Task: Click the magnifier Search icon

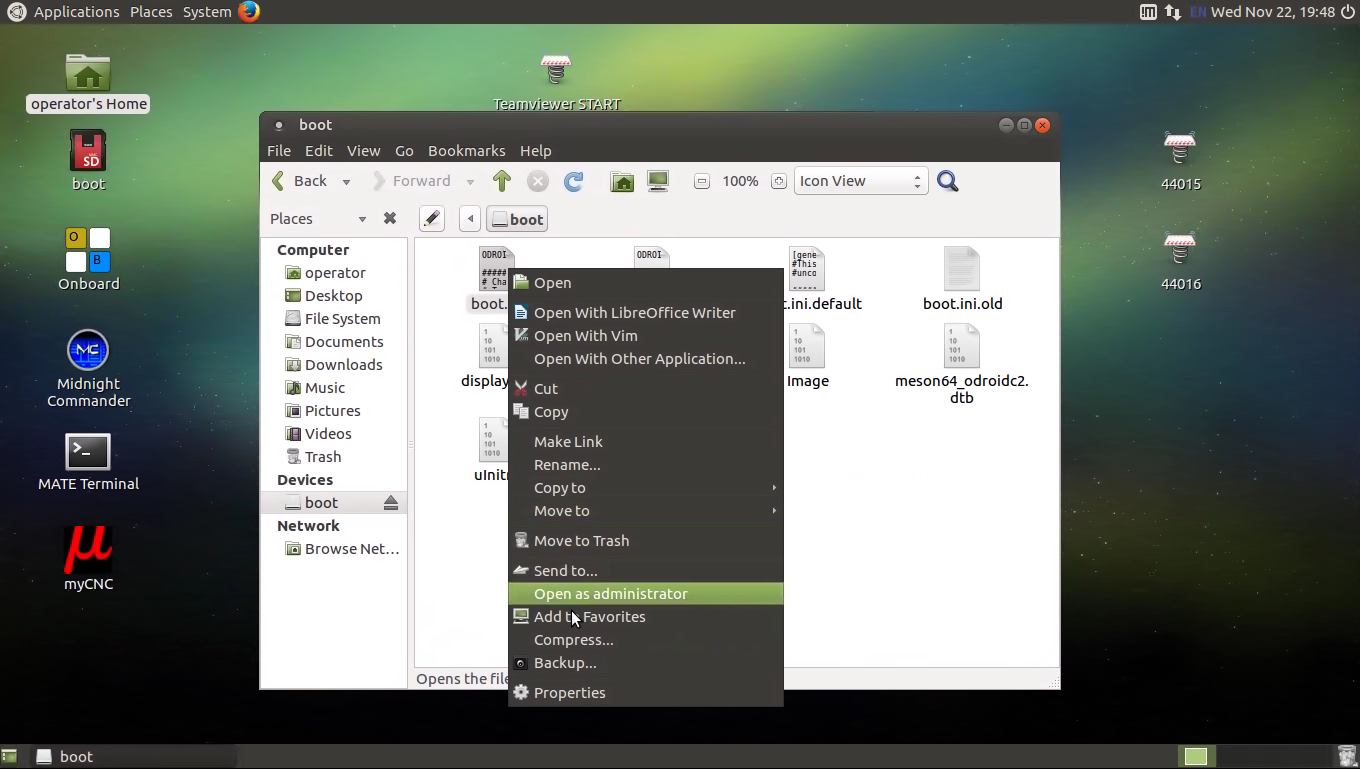Action: 947,181
